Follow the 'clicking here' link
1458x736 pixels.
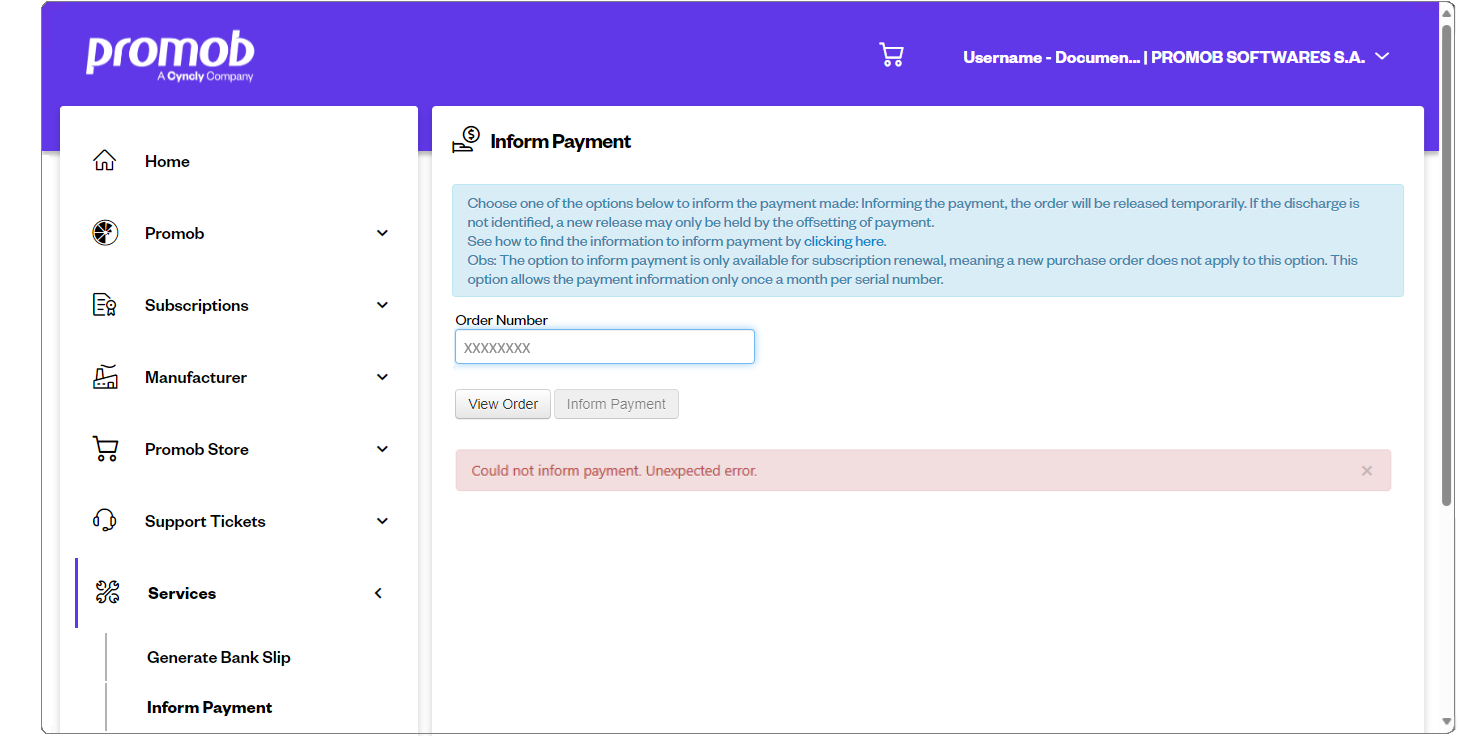point(844,241)
